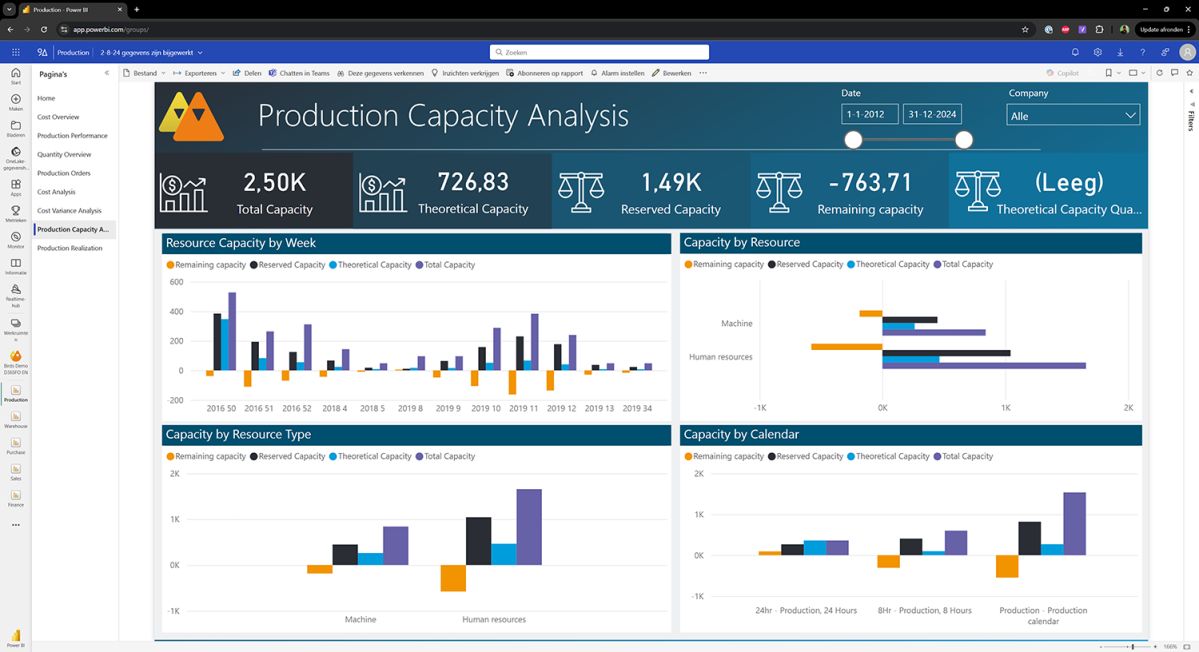
Task: Go to the Cost Overview page
Action: pyautogui.click(x=58, y=117)
